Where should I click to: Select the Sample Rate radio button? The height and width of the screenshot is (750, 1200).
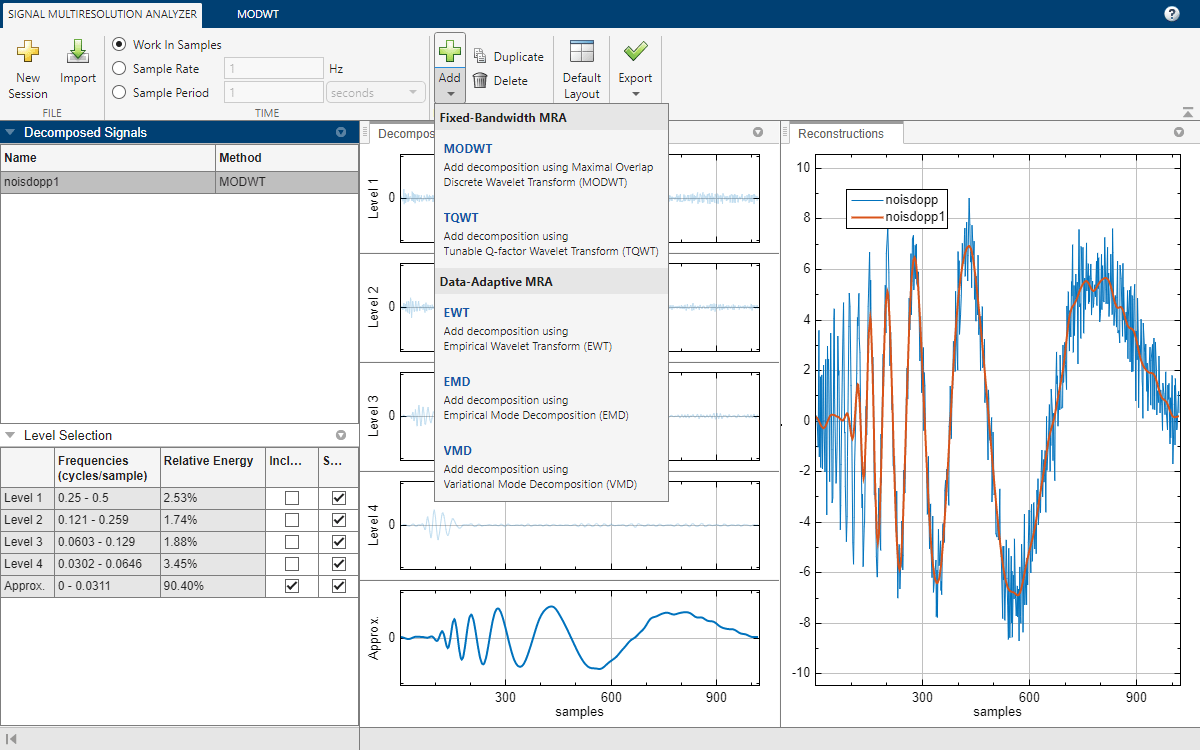tap(120, 69)
